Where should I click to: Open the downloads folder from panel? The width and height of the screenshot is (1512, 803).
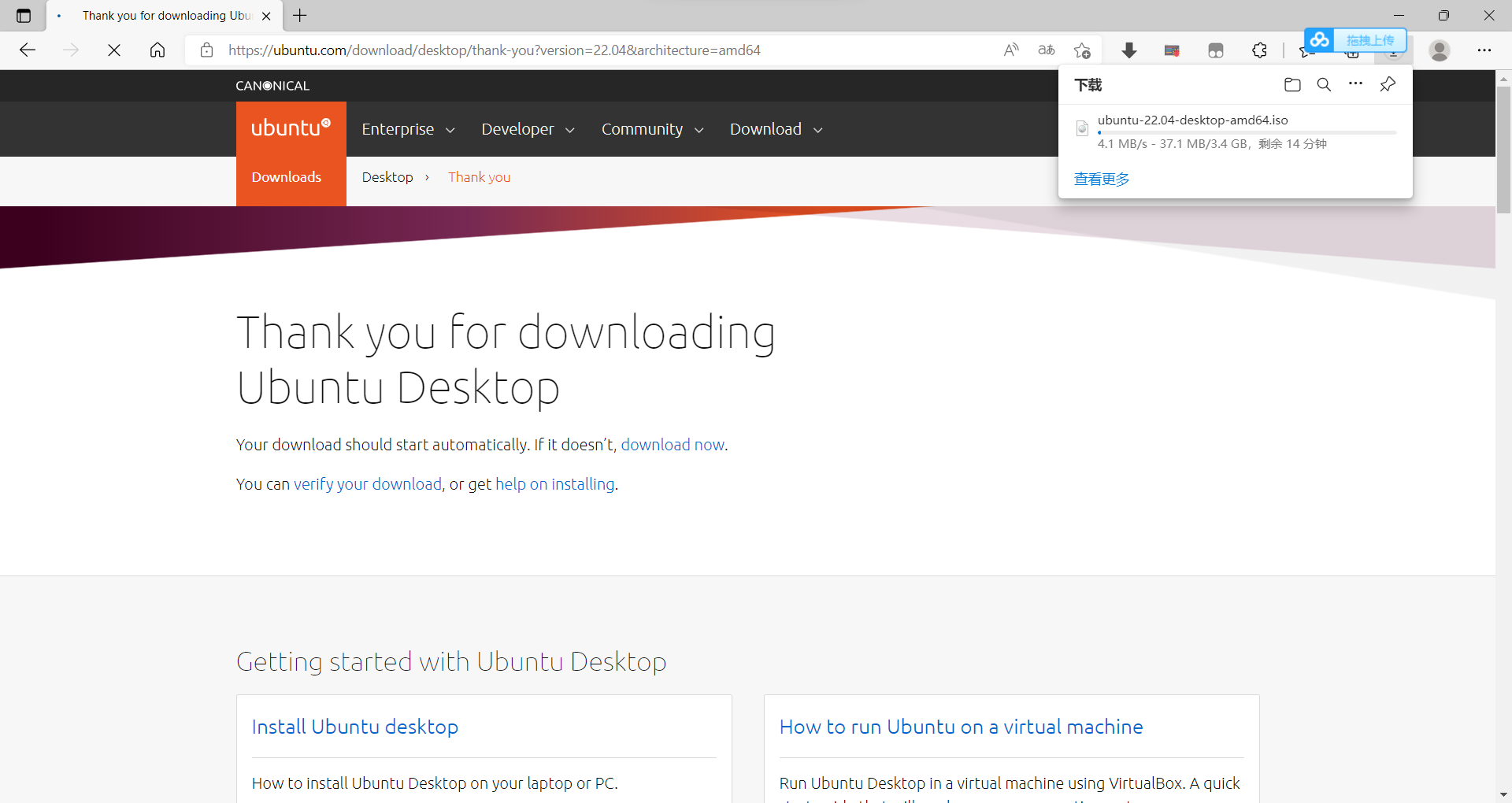(1292, 84)
